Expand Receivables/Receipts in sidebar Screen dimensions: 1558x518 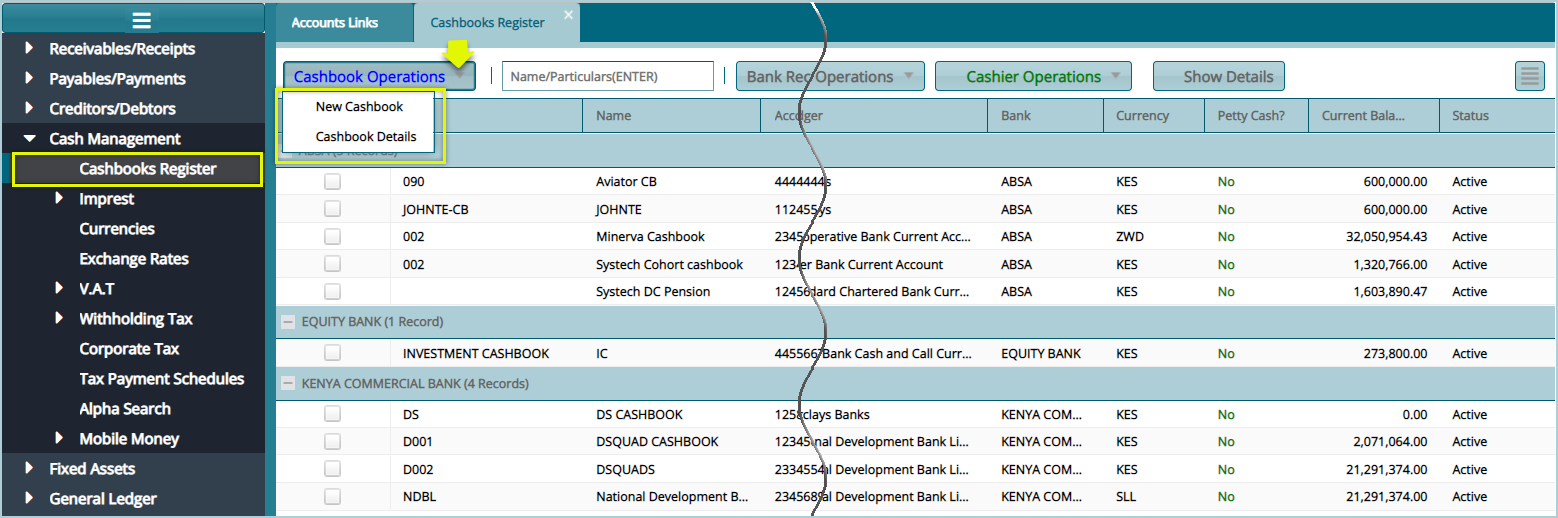[x=29, y=48]
